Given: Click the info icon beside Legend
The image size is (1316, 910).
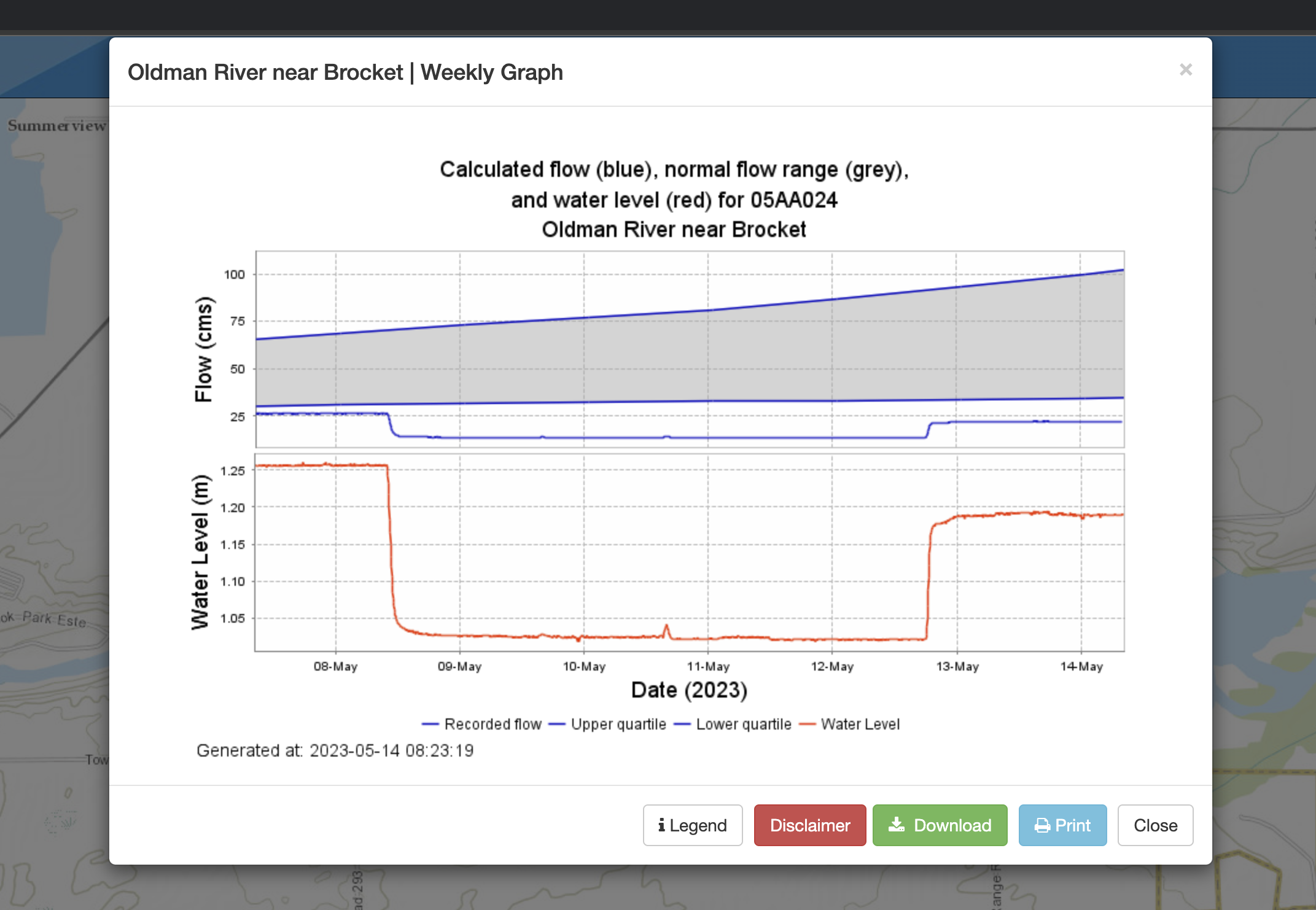Looking at the screenshot, I should point(661,825).
